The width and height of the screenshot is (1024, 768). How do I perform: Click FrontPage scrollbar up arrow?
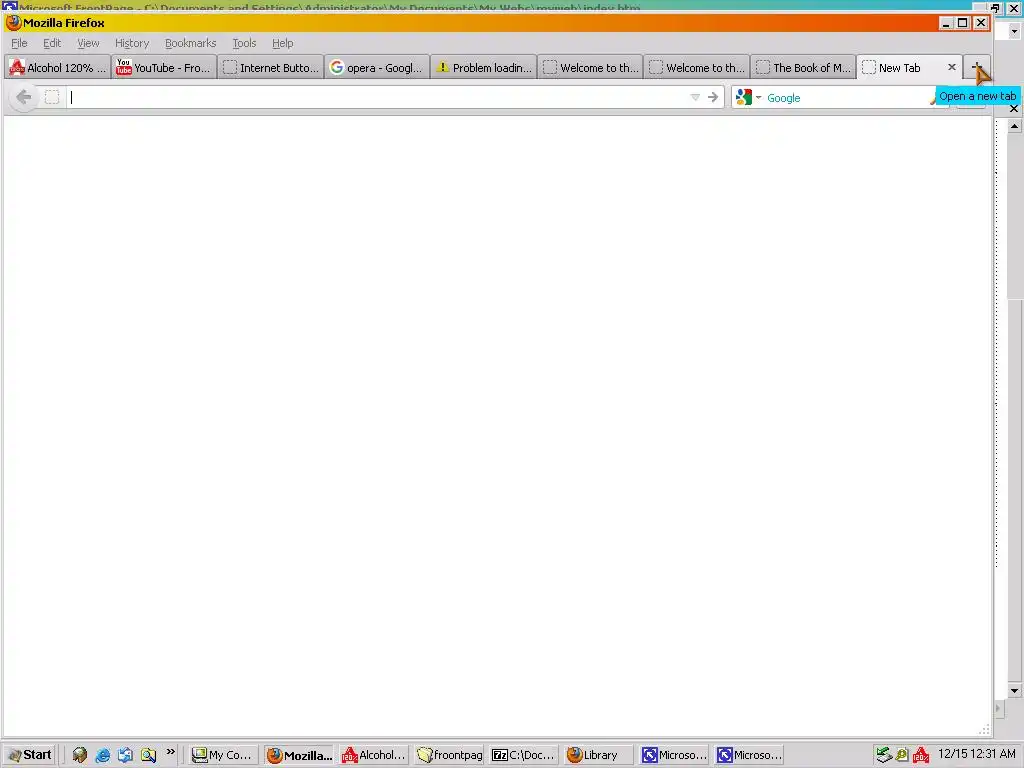tap(1014, 126)
